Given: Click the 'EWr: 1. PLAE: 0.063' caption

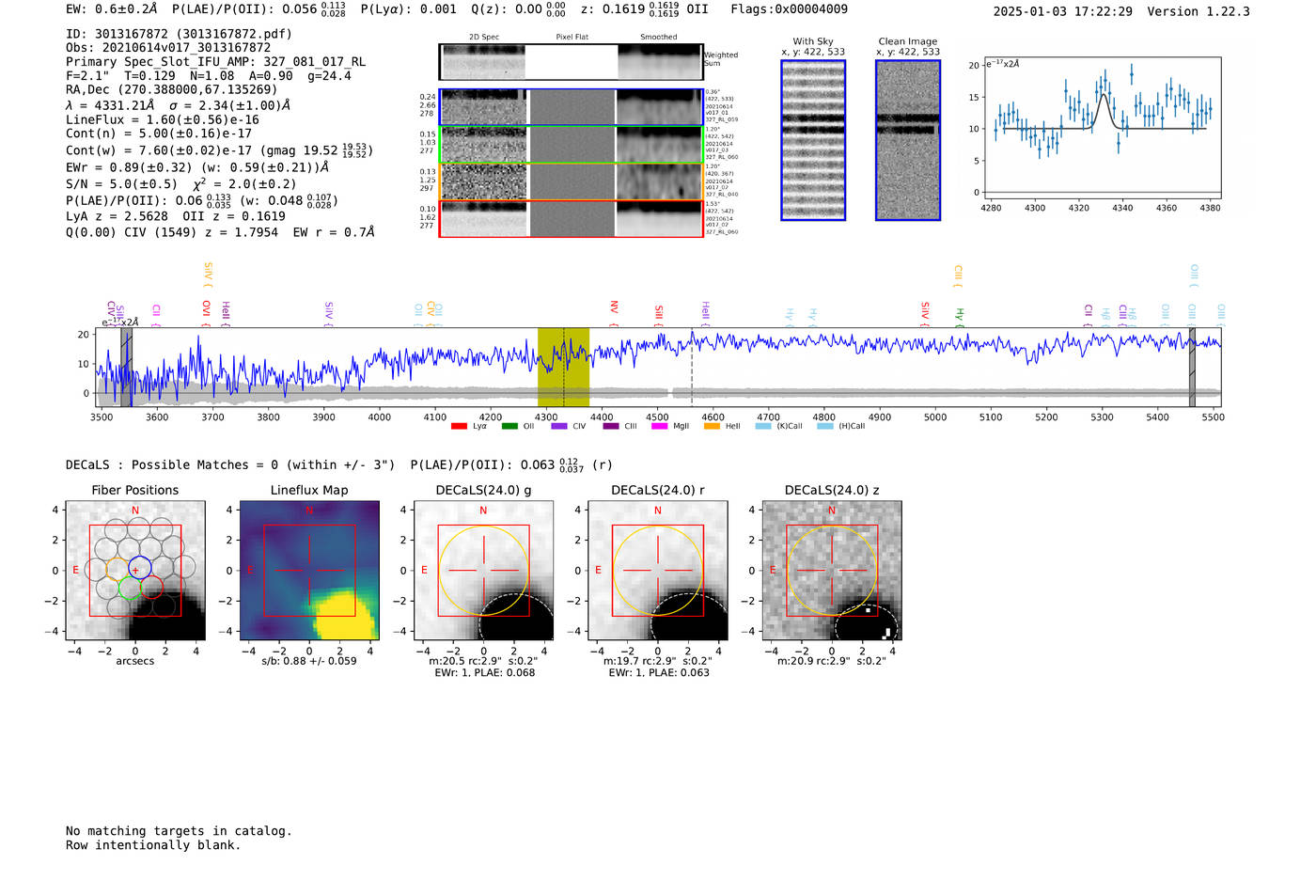Looking at the screenshot, I should pos(657,672).
